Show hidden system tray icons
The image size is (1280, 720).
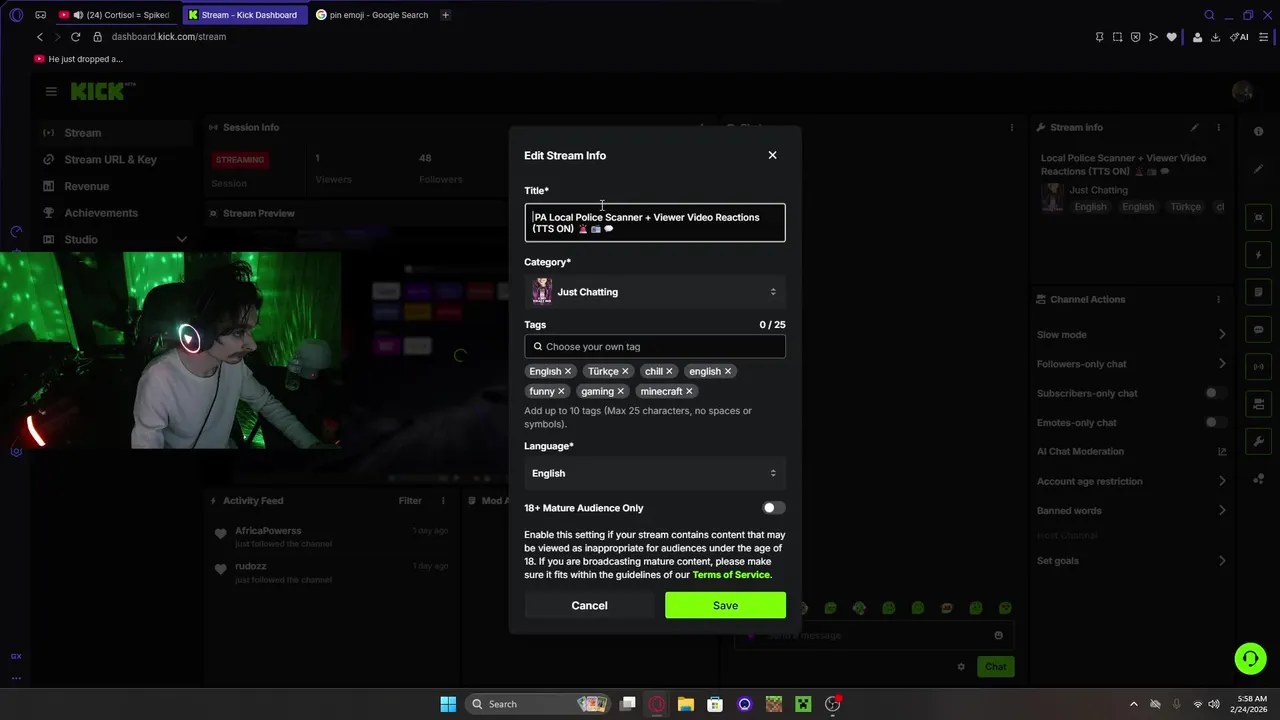point(1133,704)
